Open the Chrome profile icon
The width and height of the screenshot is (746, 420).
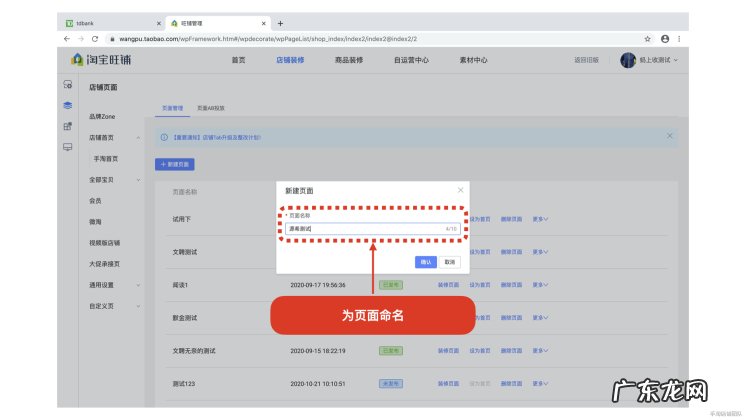point(665,39)
